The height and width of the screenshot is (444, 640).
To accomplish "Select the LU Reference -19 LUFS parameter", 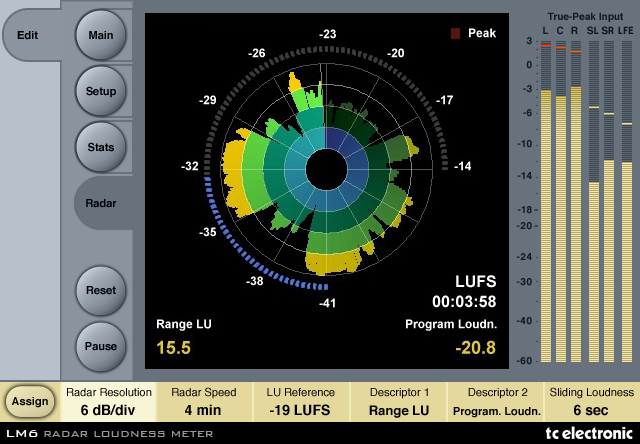I will coord(300,402).
